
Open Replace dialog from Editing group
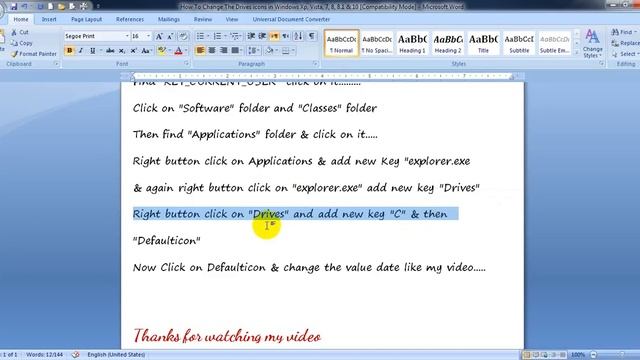click(x=626, y=43)
